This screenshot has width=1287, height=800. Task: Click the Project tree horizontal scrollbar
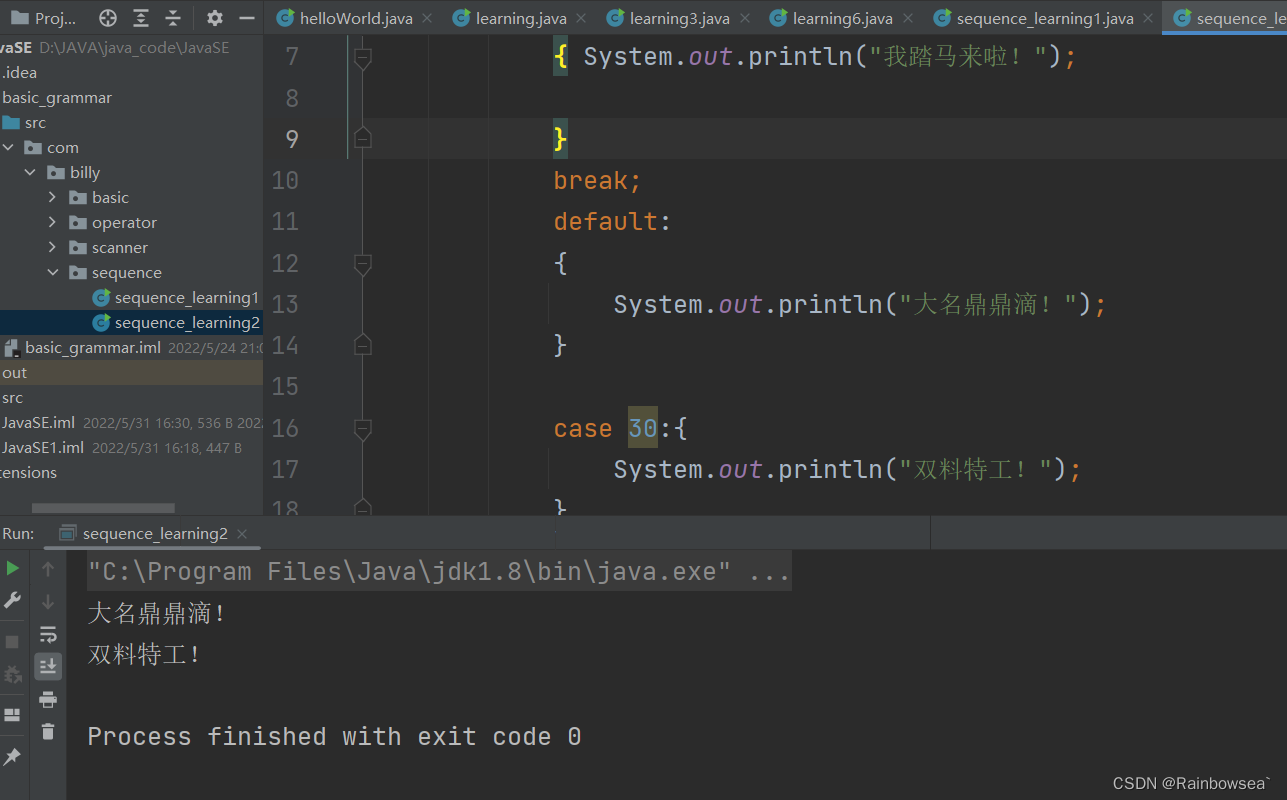coord(103,509)
